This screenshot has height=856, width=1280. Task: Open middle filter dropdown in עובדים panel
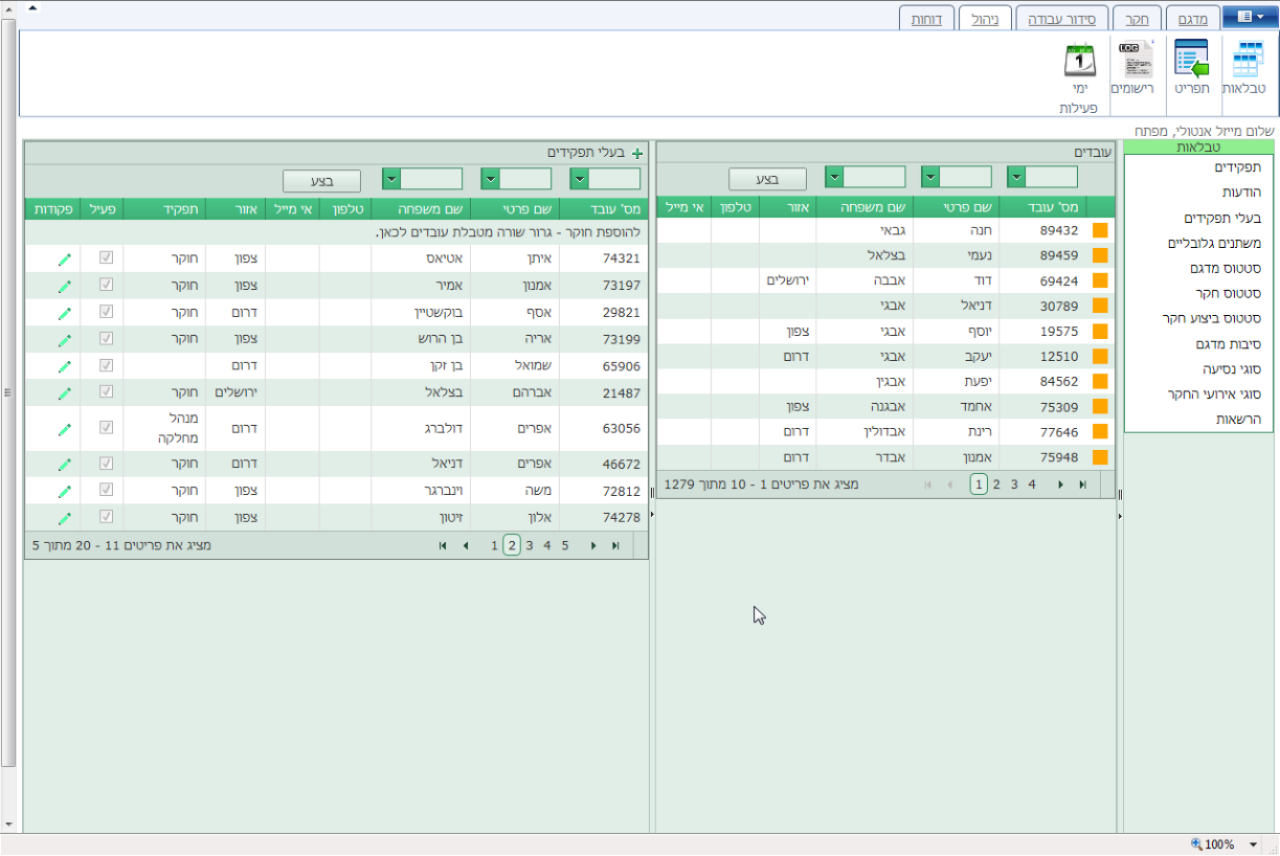coord(930,177)
